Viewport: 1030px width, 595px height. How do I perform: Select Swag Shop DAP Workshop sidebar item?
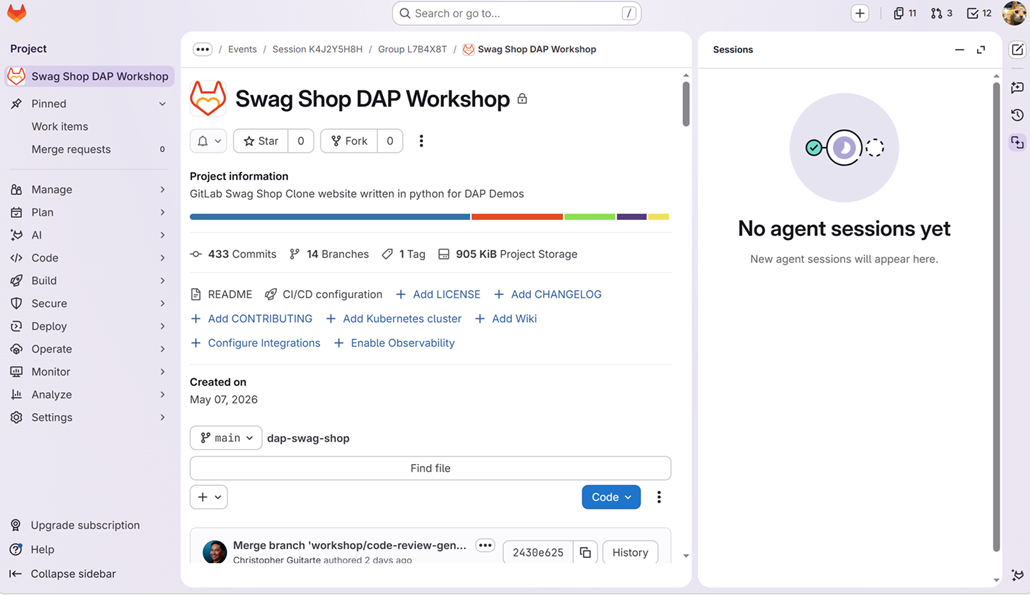pyautogui.click(x=89, y=76)
